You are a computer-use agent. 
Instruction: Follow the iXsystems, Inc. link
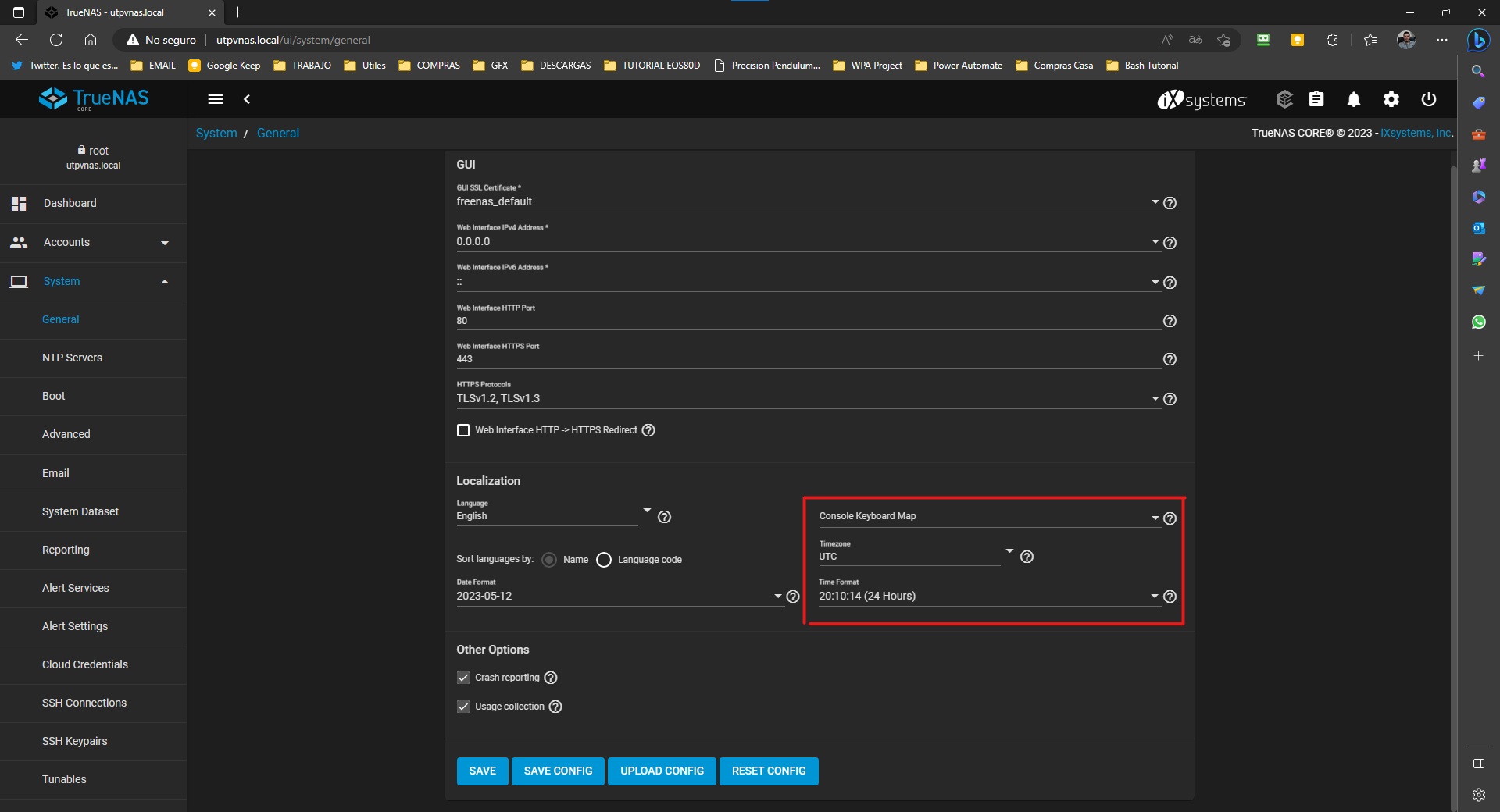[x=1416, y=133]
